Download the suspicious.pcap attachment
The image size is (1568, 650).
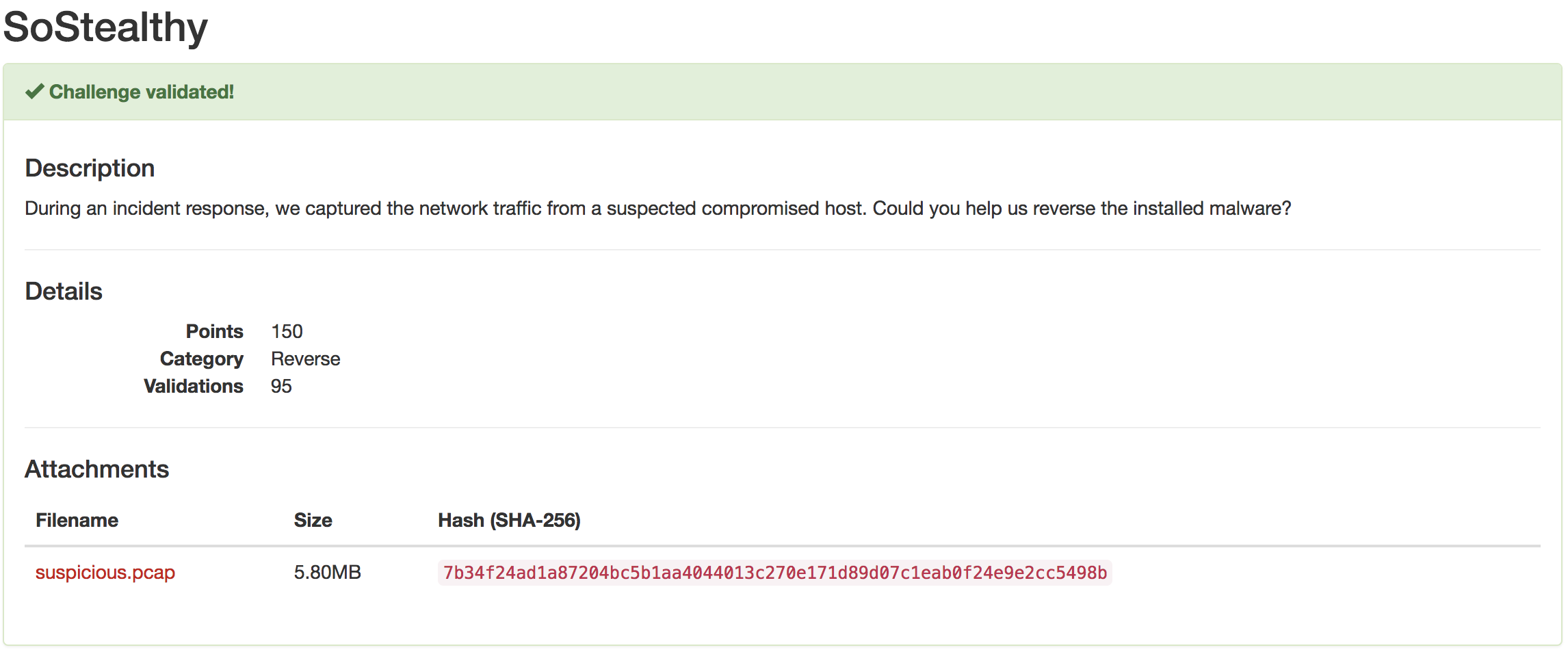tap(105, 573)
